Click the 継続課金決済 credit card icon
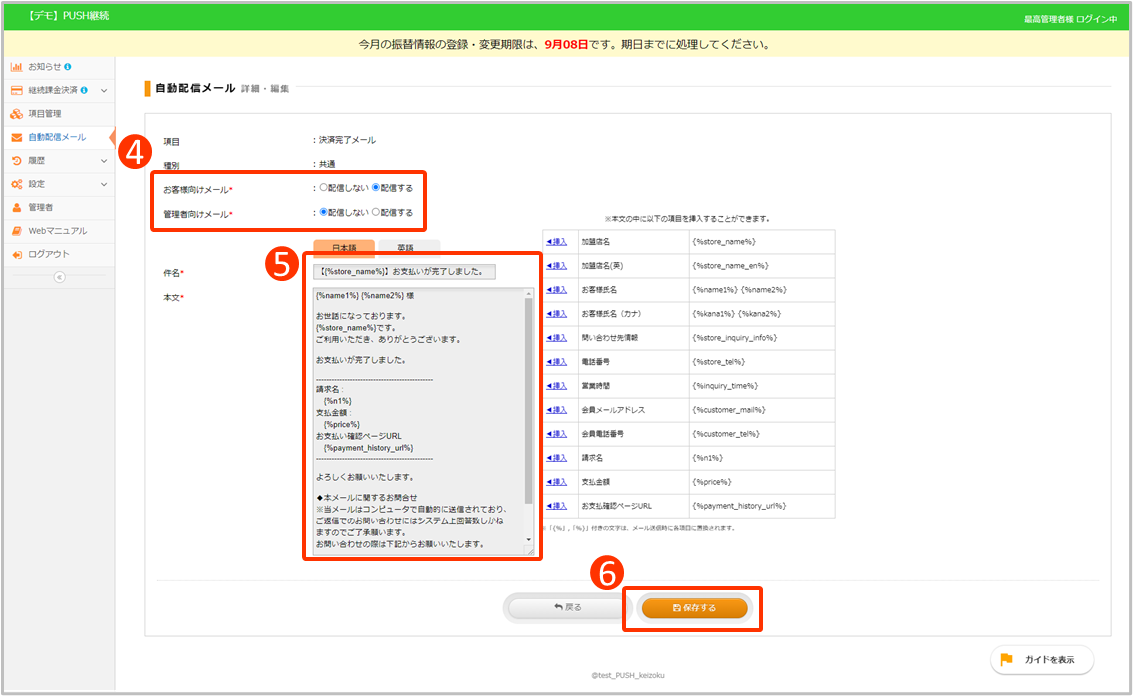1133x696 pixels. [x=16, y=90]
